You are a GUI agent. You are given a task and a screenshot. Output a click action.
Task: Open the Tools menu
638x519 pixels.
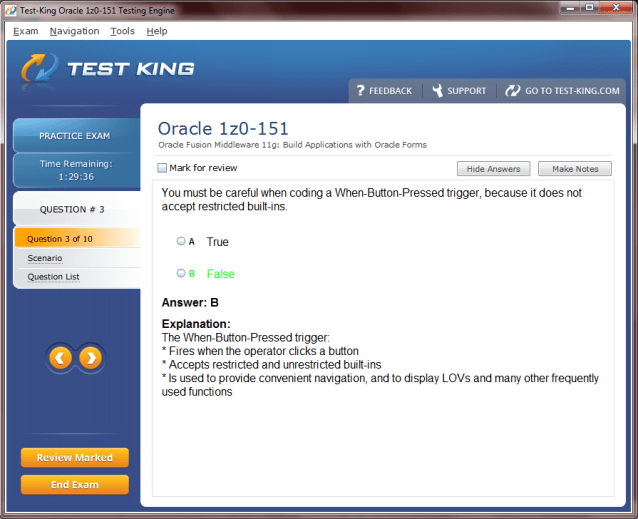(122, 31)
